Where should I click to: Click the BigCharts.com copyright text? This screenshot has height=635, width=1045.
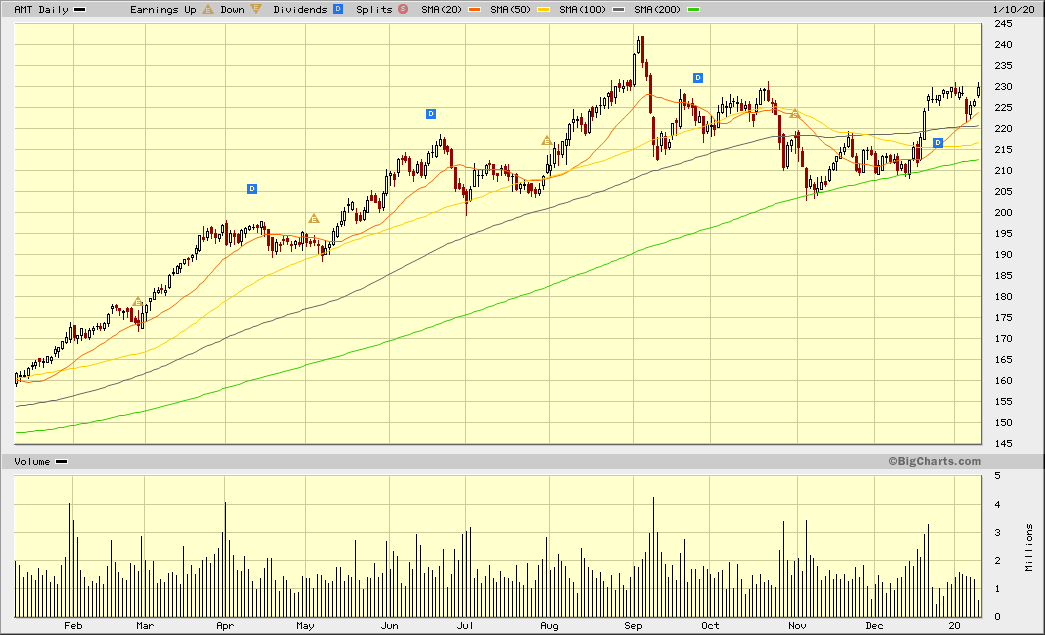point(934,461)
